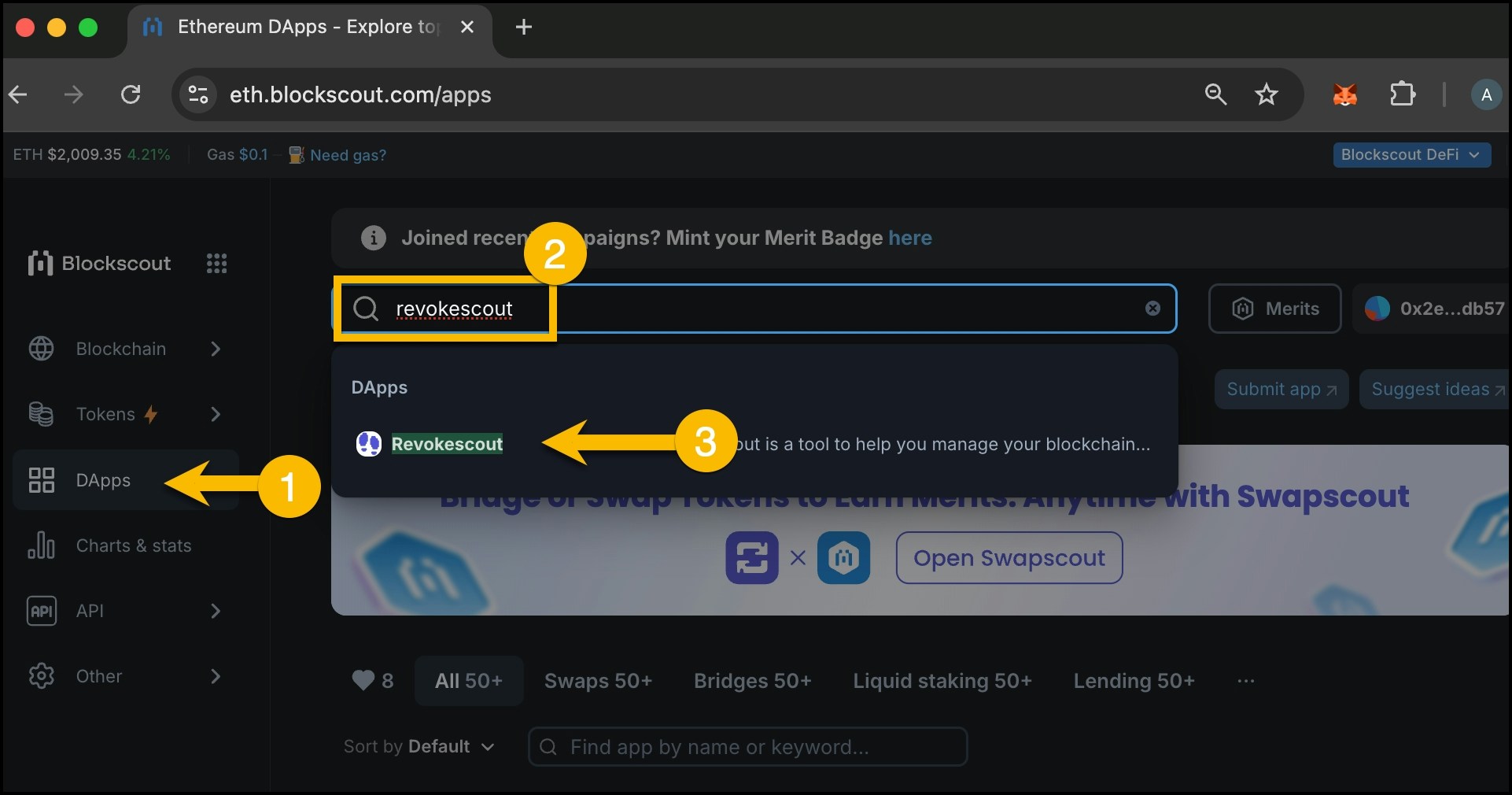
Task: Open the site information icon beside the URL
Action: (198, 95)
